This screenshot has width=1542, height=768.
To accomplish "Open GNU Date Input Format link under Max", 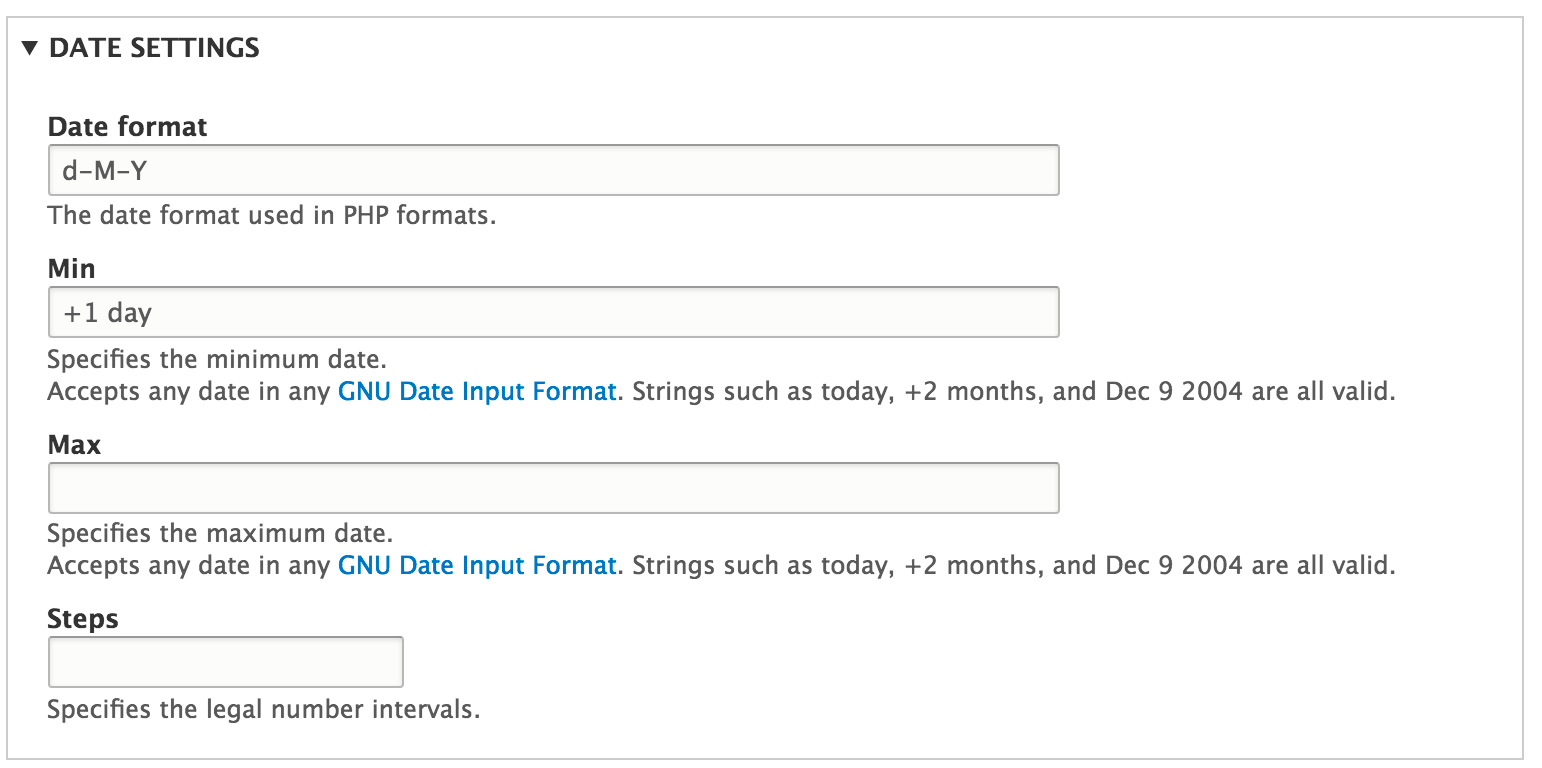I will tap(476, 565).
